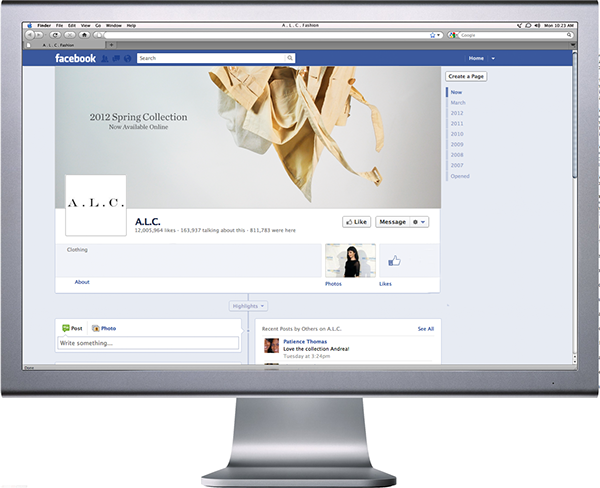Open the Window menu

tap(114, 25)
